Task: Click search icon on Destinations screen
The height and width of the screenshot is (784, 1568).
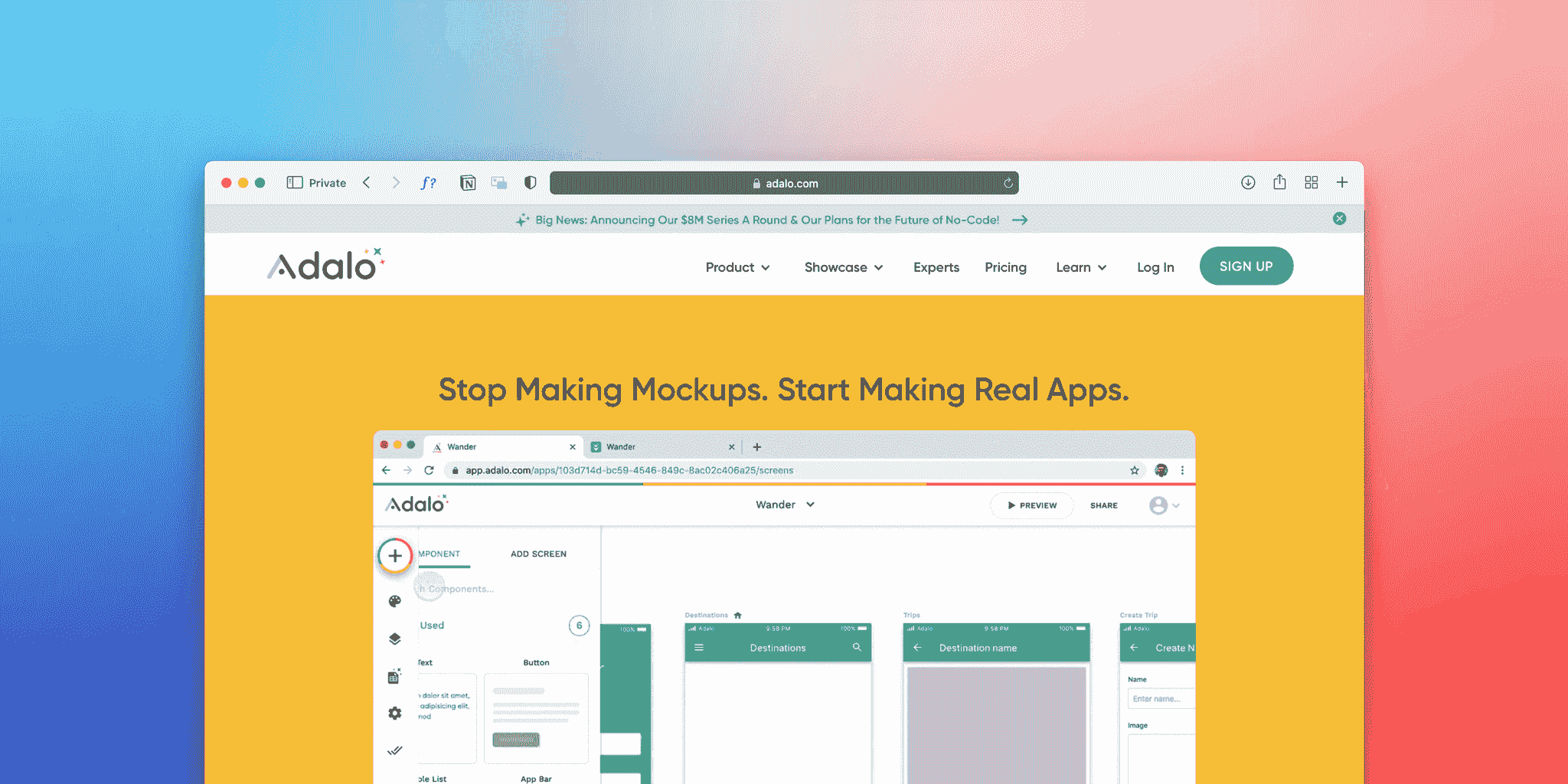Action: coord(857,648)
